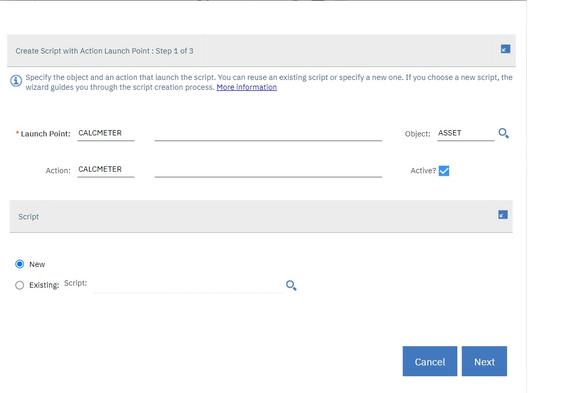
Task: Open the Object lookup magnifier icon
Action: tap(503, 133)
